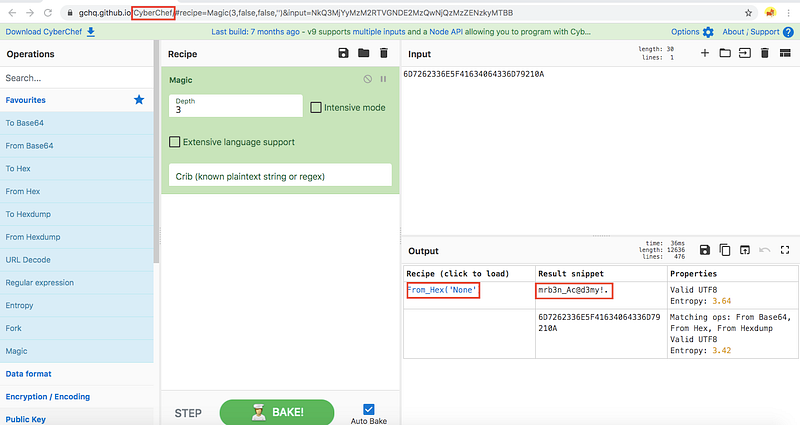Clear the recipe with the trash icon

(x=383, y=53)
